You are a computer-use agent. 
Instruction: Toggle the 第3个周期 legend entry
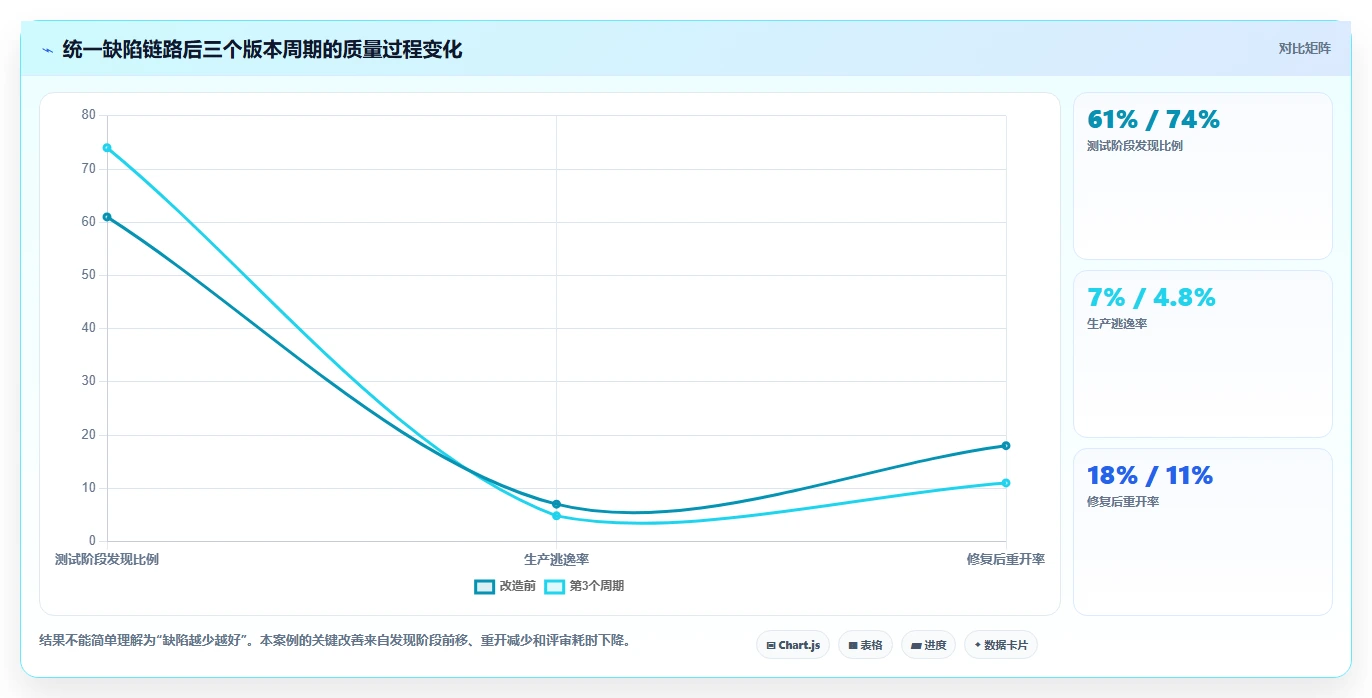point(584,586)
